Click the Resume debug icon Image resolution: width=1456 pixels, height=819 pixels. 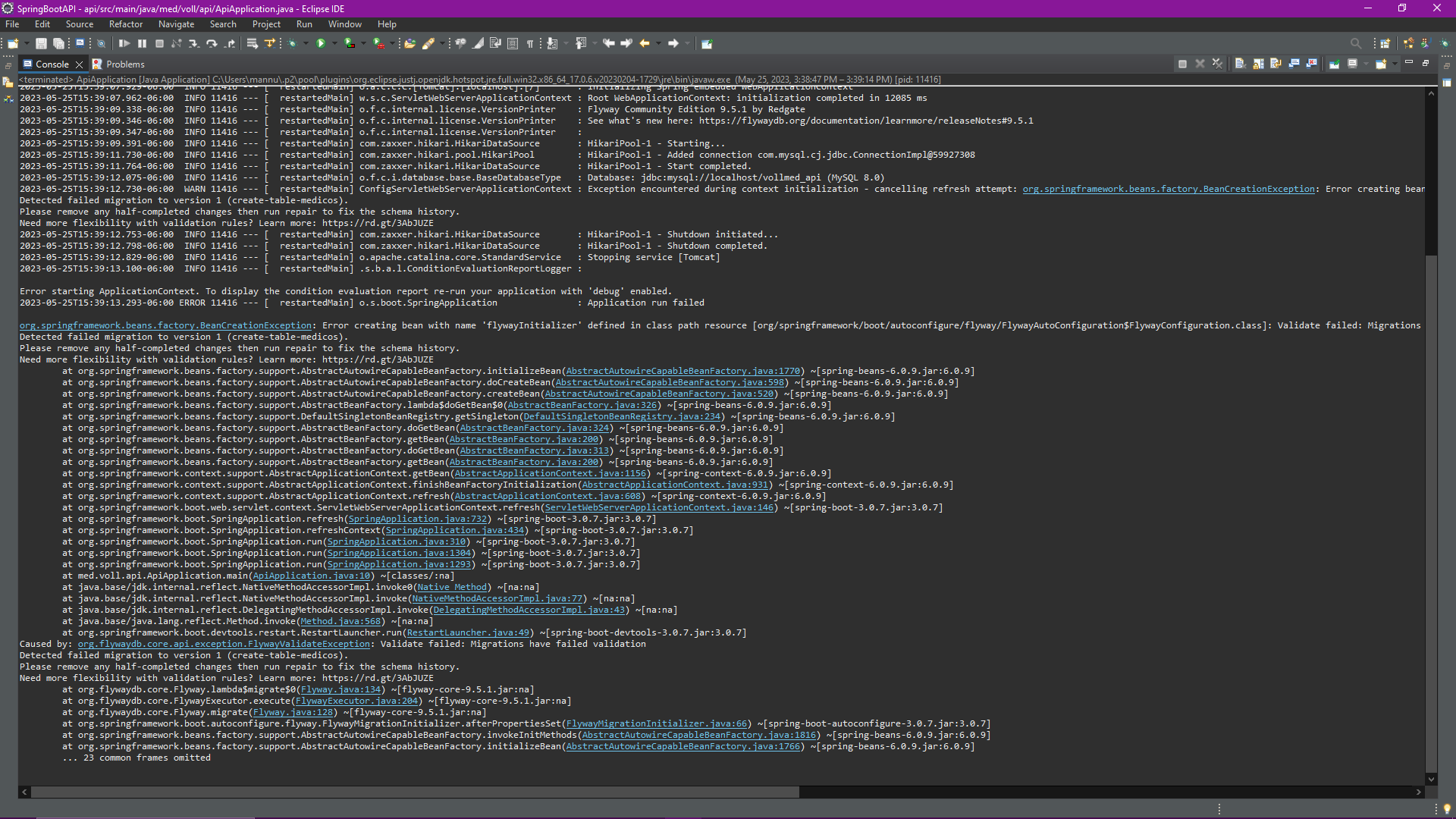(x=124, y=43)
